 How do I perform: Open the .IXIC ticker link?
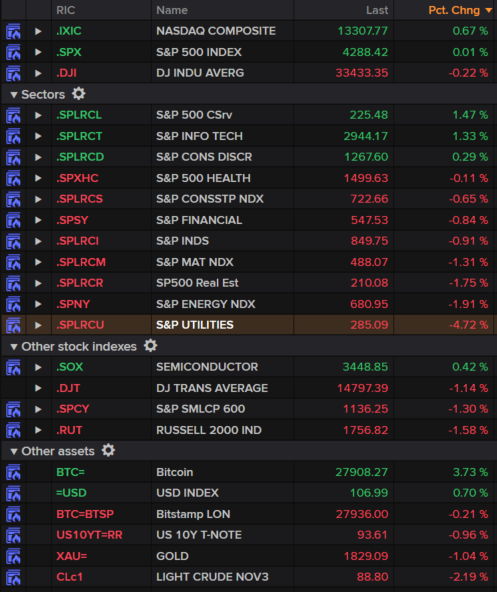coord(69,31)
